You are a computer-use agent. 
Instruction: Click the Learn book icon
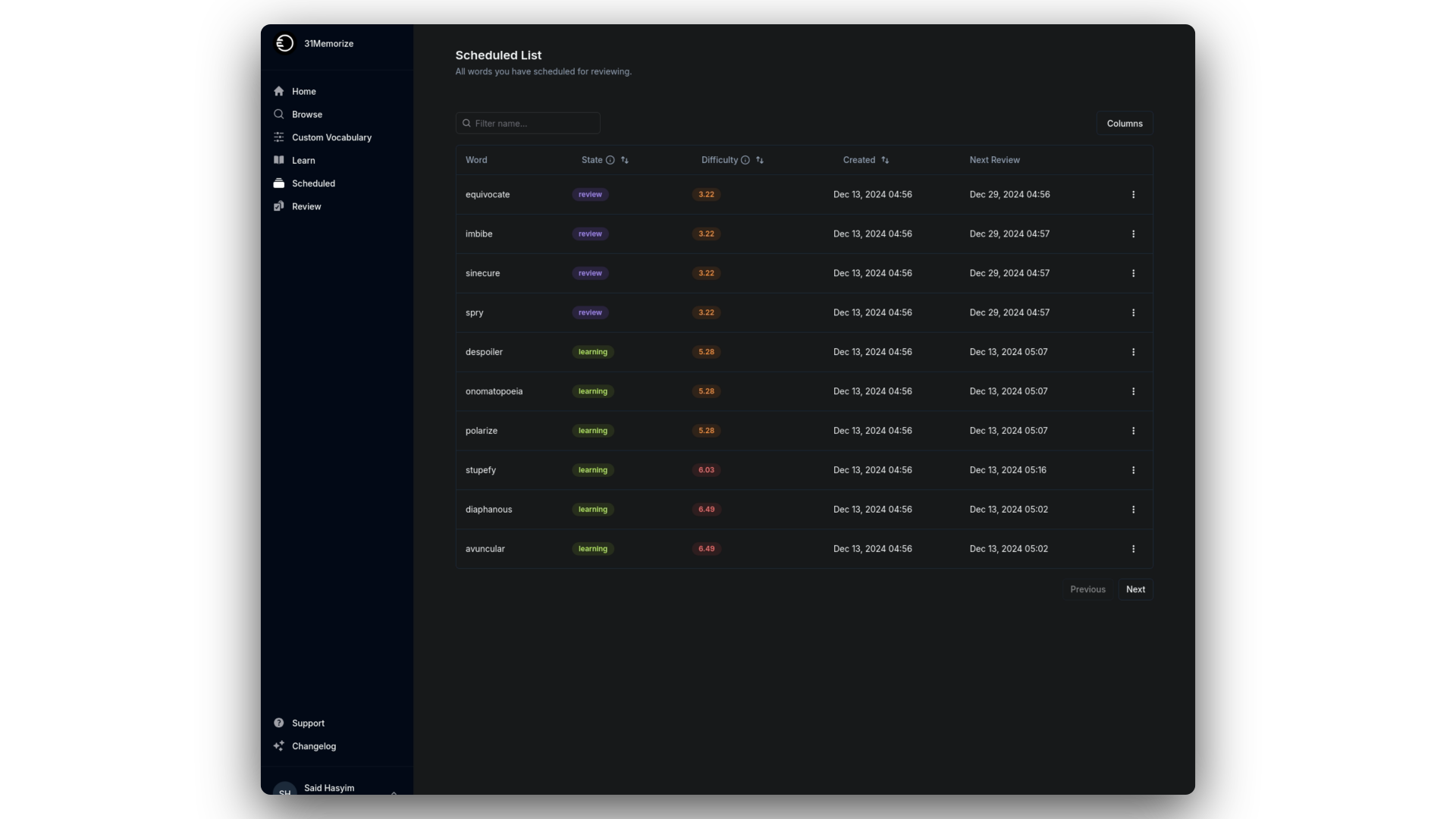(x=279, y=160)
